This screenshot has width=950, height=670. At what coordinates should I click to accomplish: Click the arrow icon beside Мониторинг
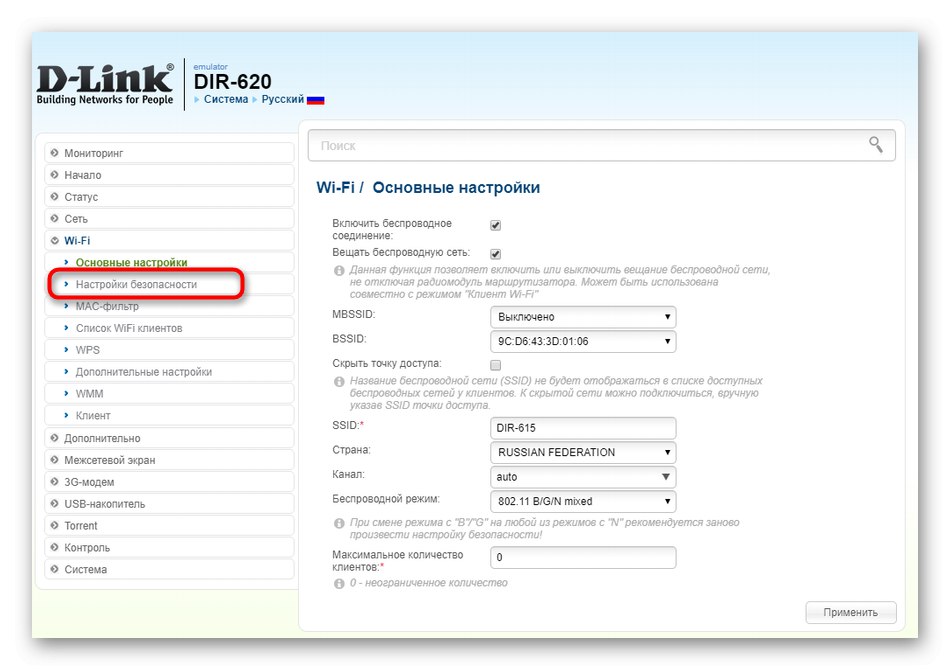(x=53, y=153)
